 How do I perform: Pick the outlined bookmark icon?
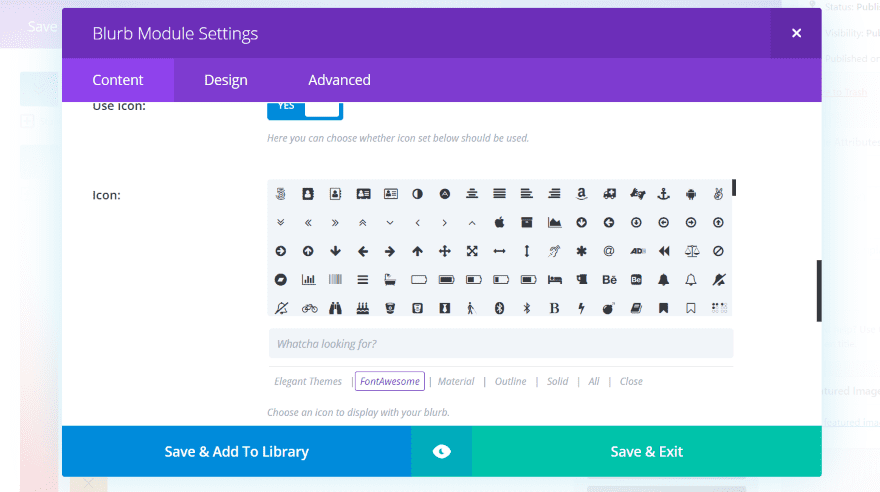click(x=691, y=308)
